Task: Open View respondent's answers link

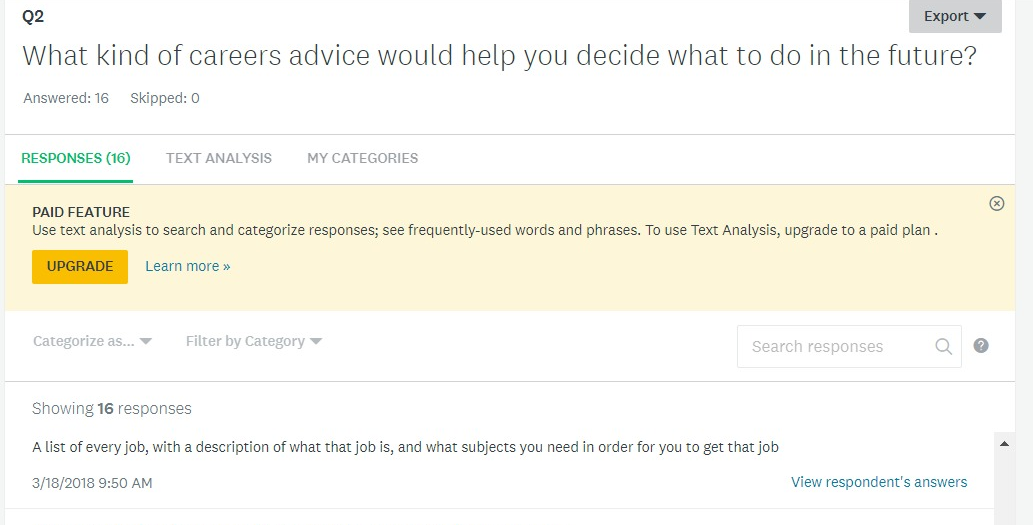Action: coord(879,482)
